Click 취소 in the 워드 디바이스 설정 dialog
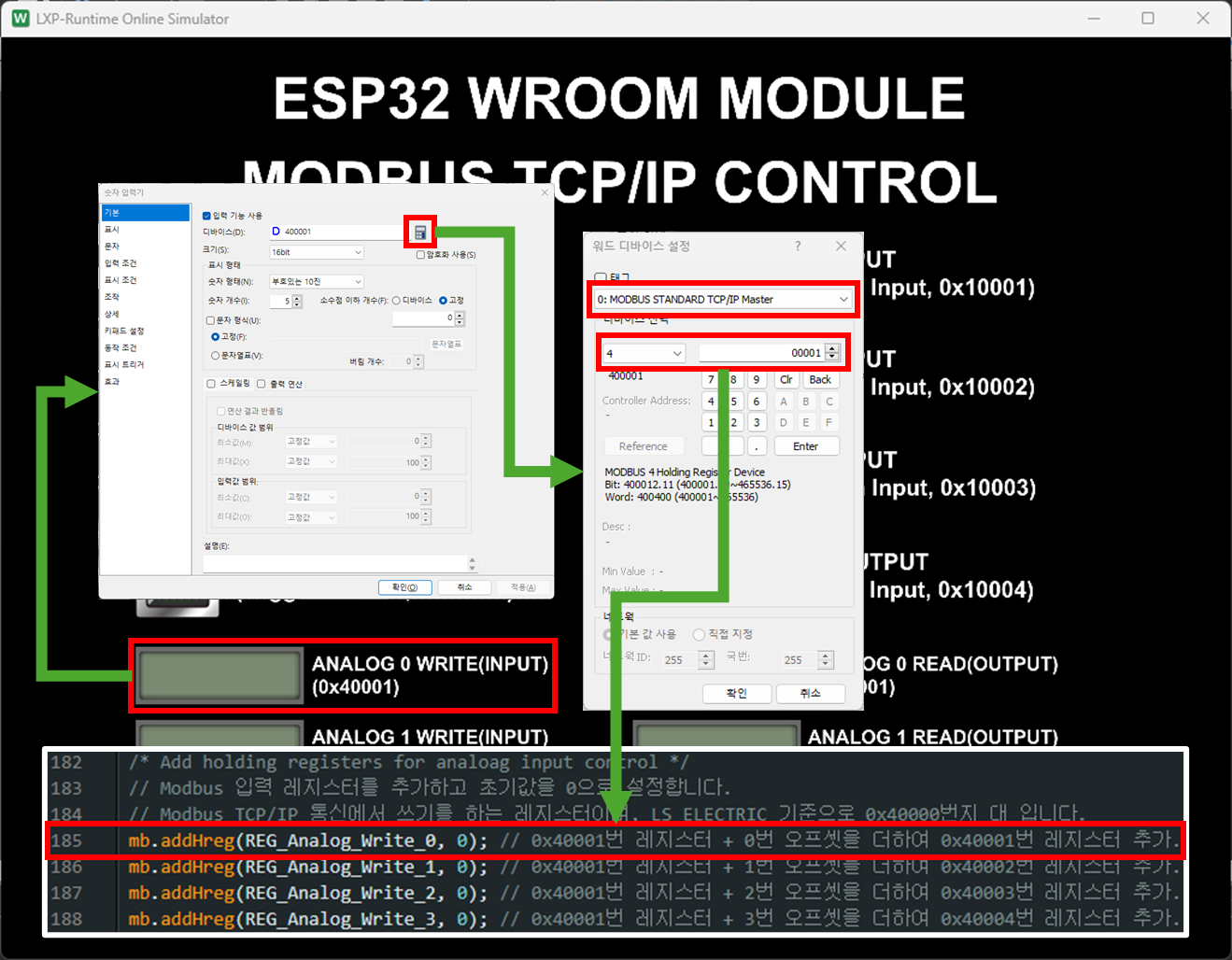Viewport: 1232px width, 960px height. [811, 693]
